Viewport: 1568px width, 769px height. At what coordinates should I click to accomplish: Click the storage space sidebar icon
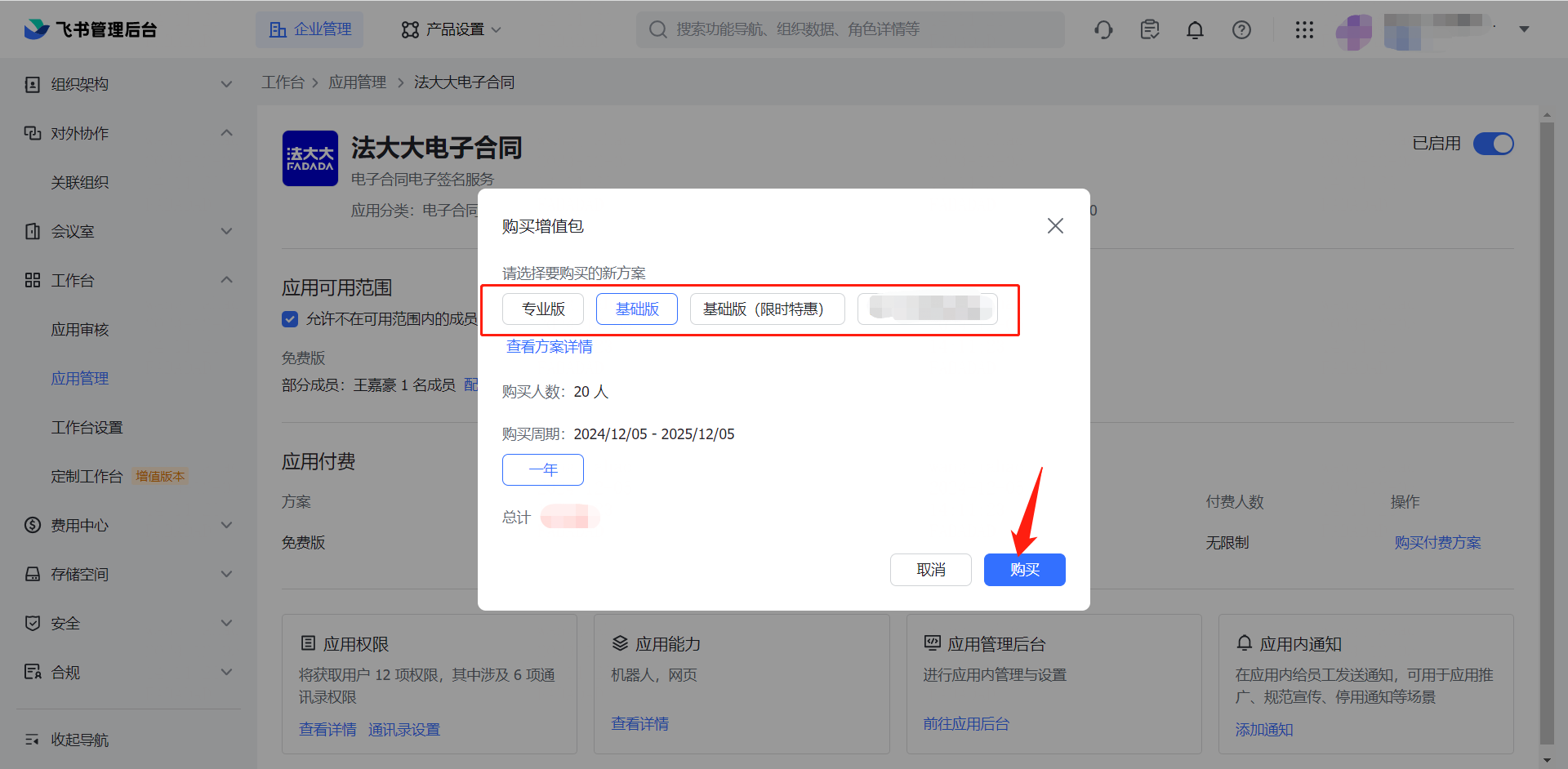33,574
